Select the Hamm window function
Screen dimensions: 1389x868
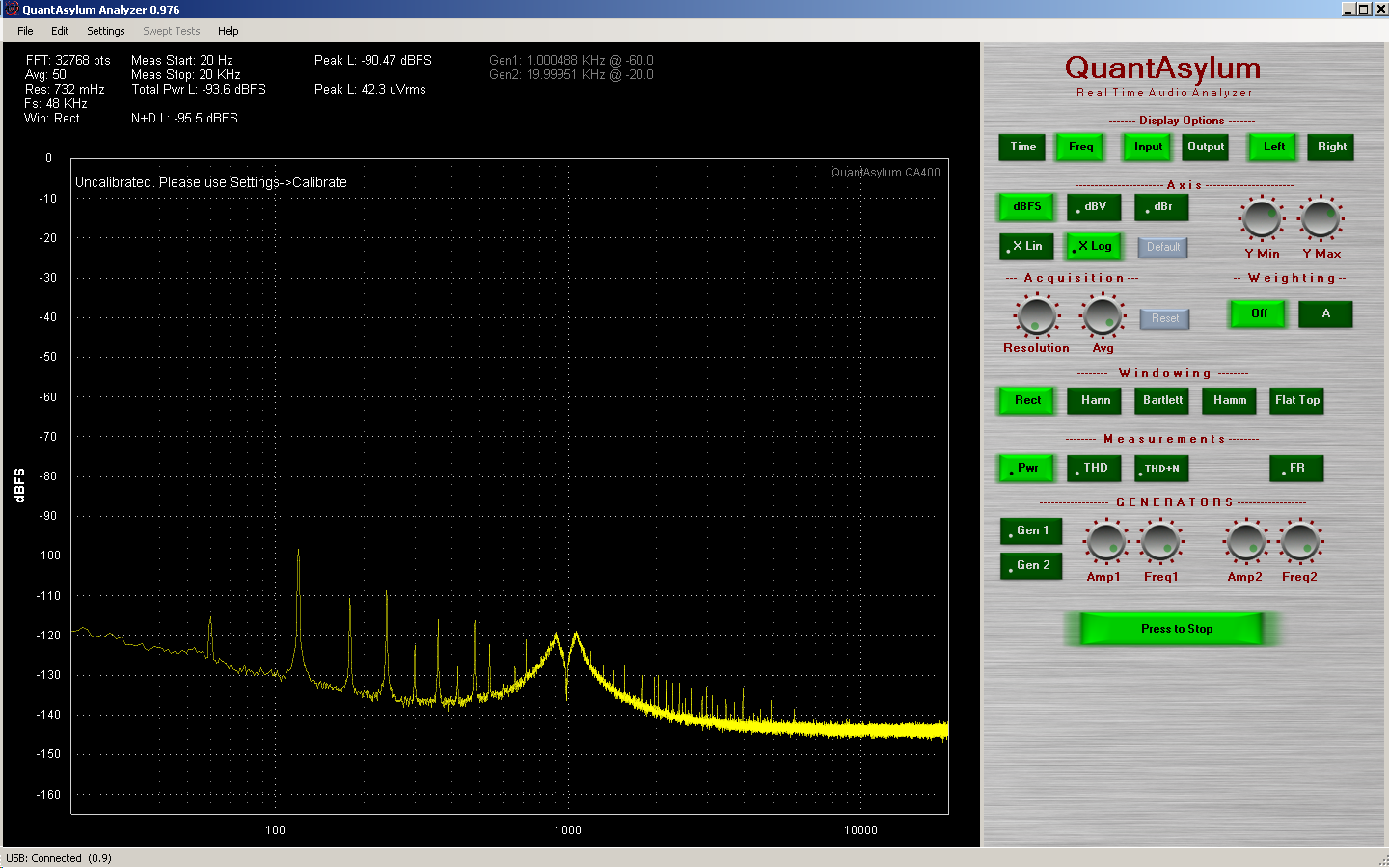[x=1230, y=401]
